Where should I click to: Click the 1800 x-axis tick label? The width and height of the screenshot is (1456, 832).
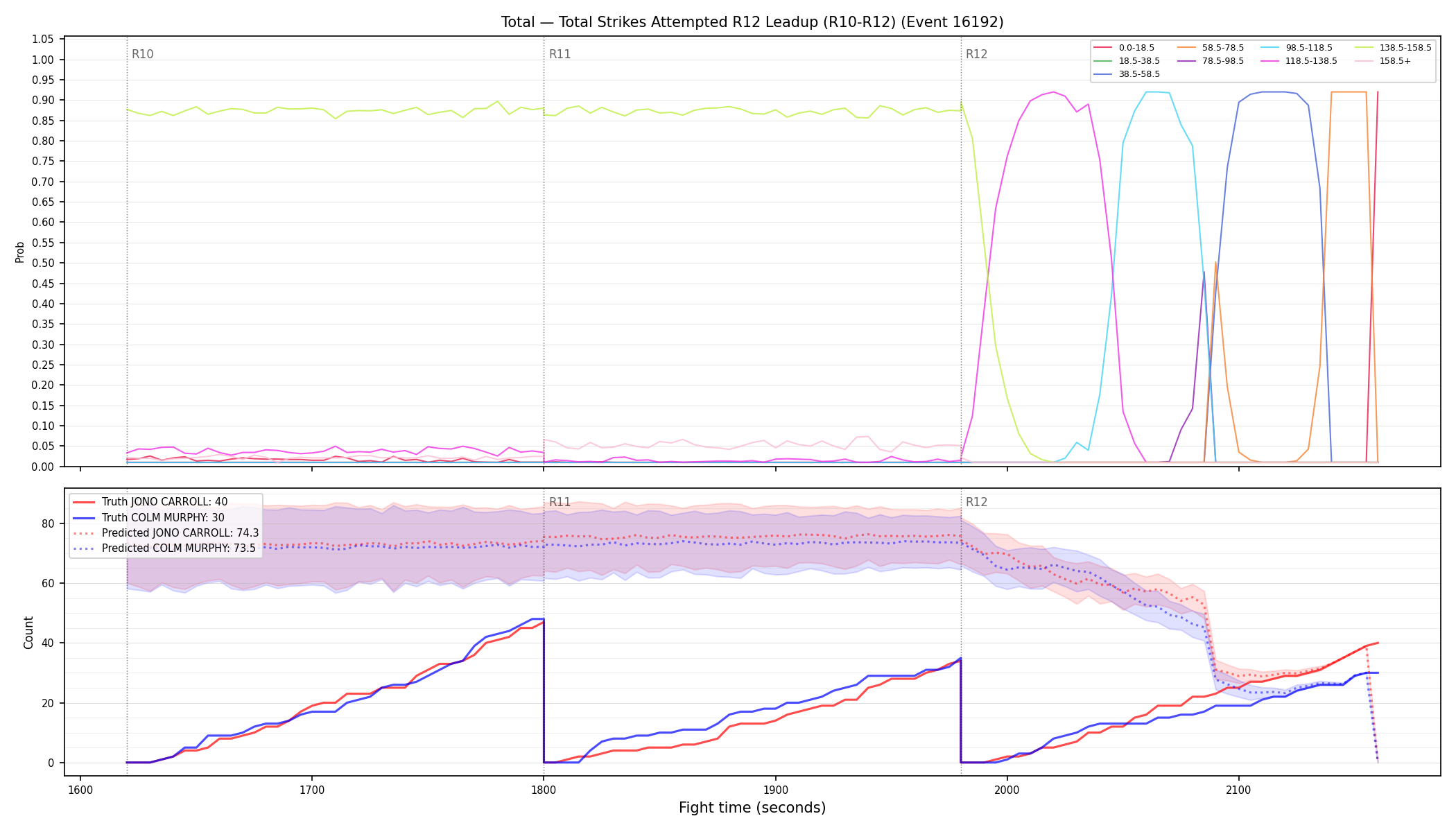543,790
